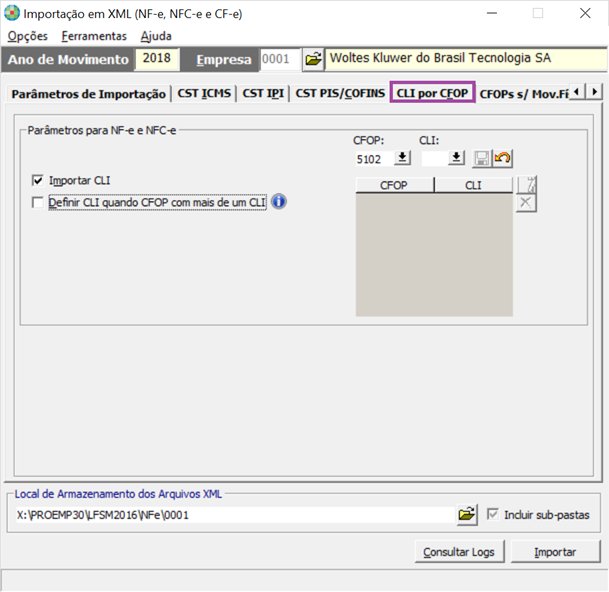Screen dimensions: 609x592
Task: Close the Importação em XML window
Action: point(585,13)
